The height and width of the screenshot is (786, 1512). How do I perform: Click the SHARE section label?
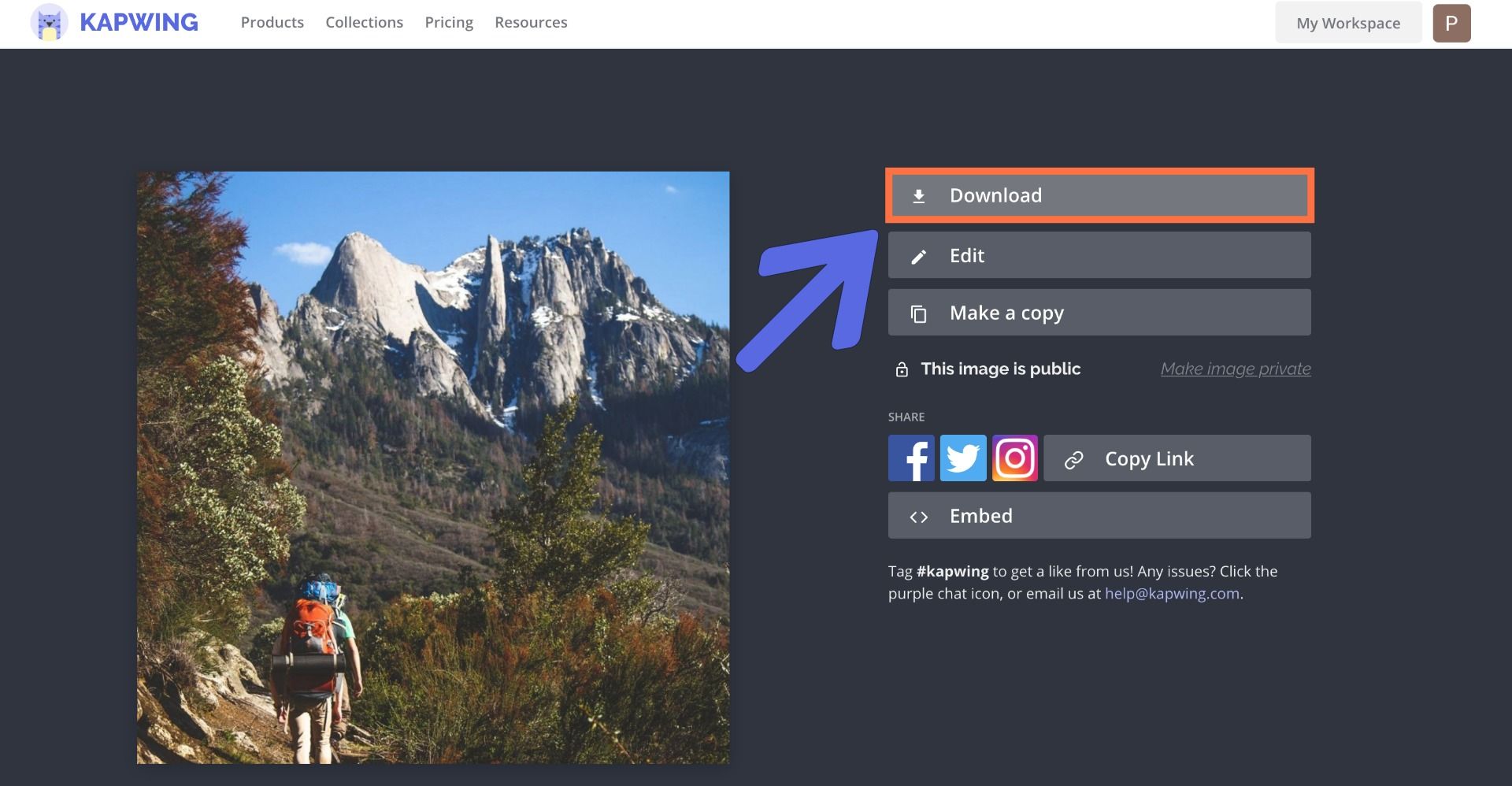(906, 417)
